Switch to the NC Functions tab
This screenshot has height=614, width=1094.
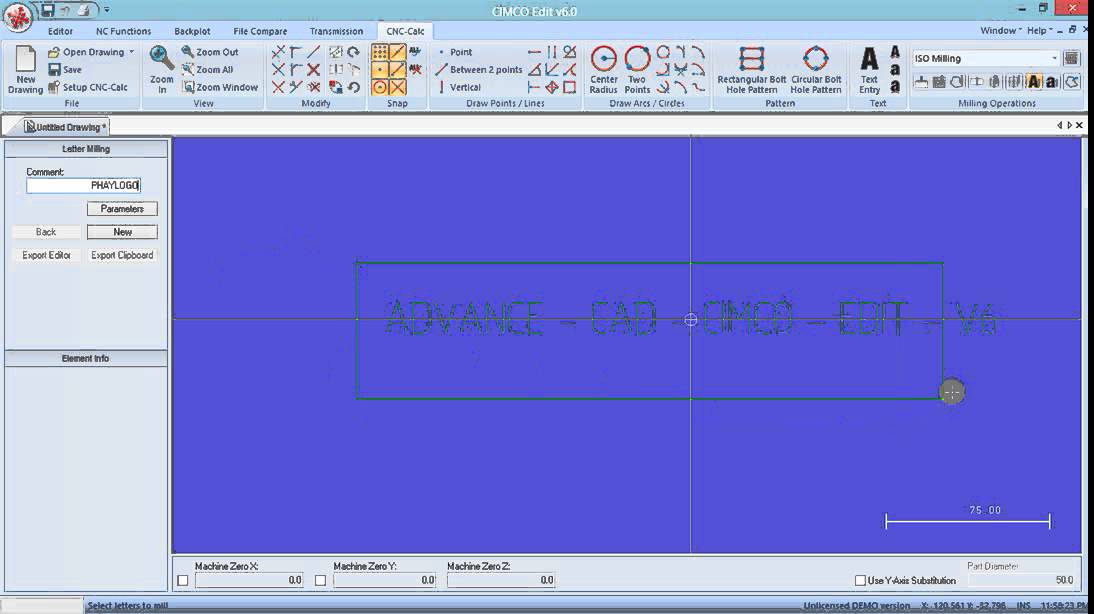click(123, 31)
